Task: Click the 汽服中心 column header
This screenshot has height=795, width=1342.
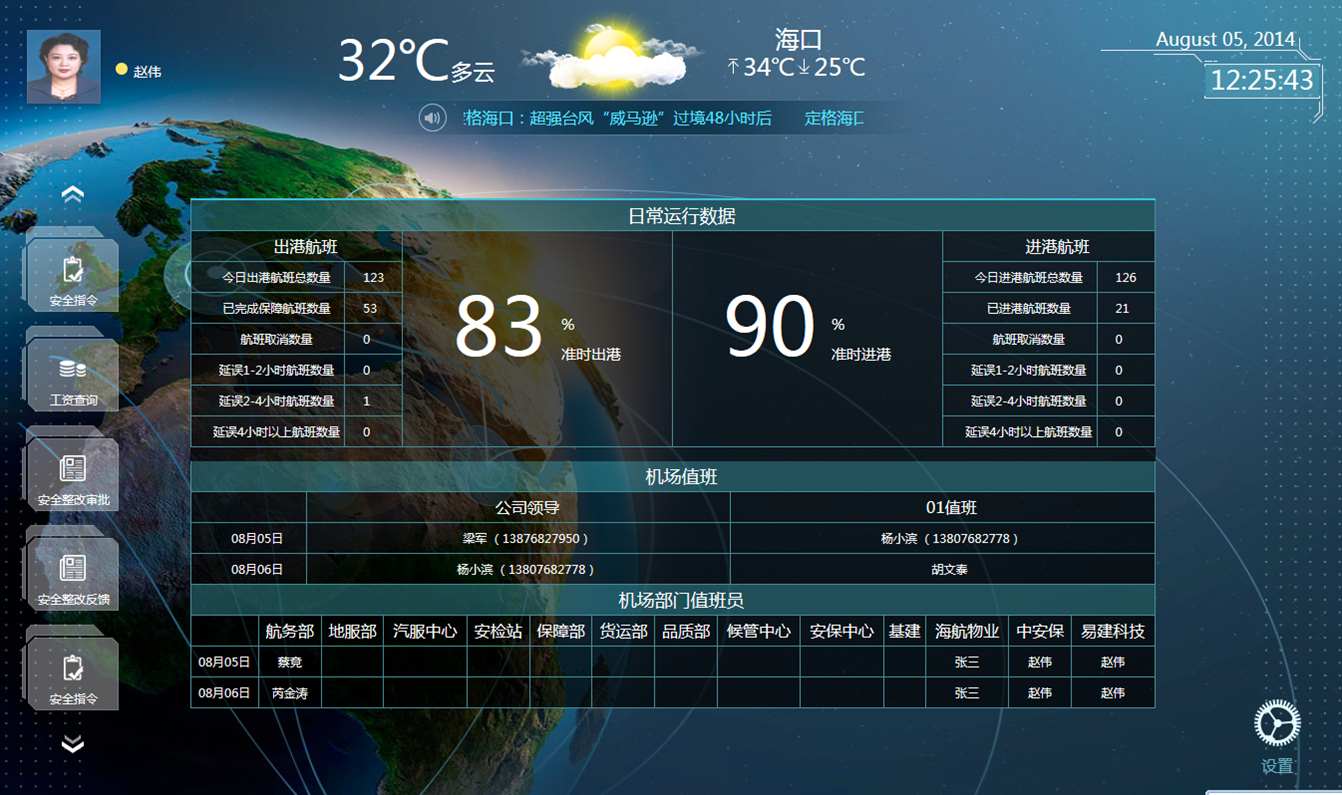Action: (x=425, y=632)
